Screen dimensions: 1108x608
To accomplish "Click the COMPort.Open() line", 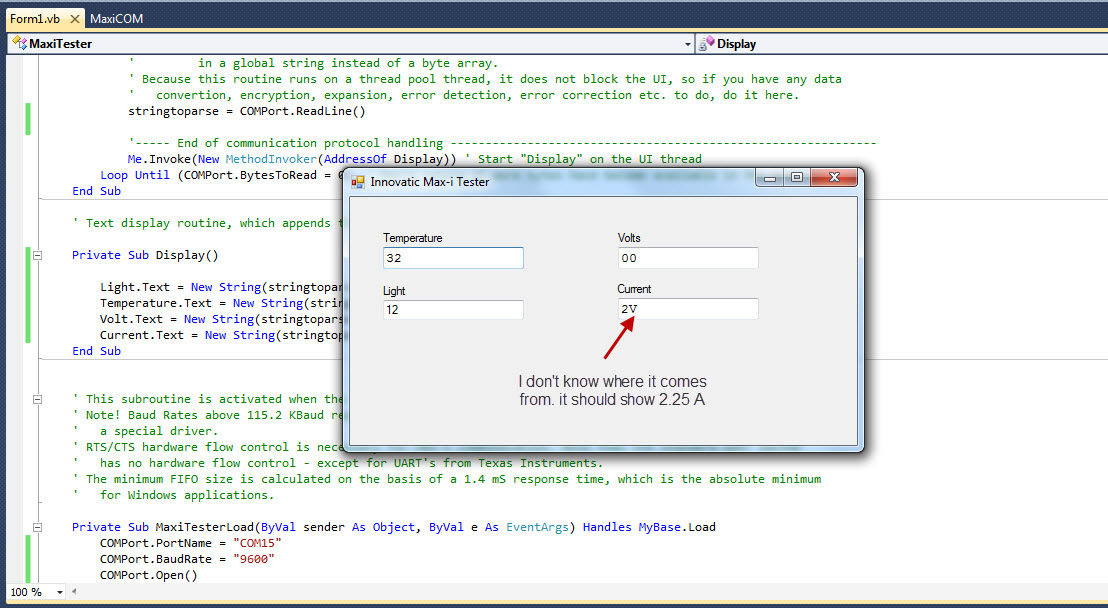I will [148, 575].
